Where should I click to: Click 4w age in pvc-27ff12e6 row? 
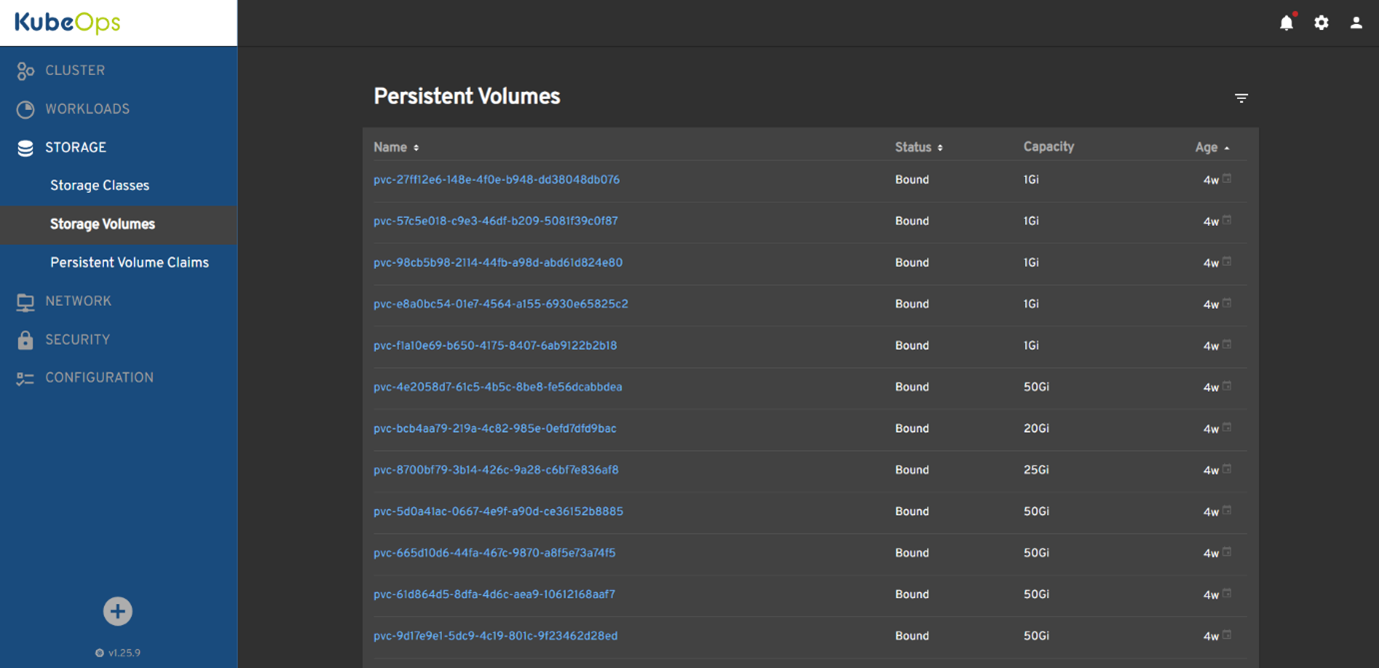[x=1211, y=181]
